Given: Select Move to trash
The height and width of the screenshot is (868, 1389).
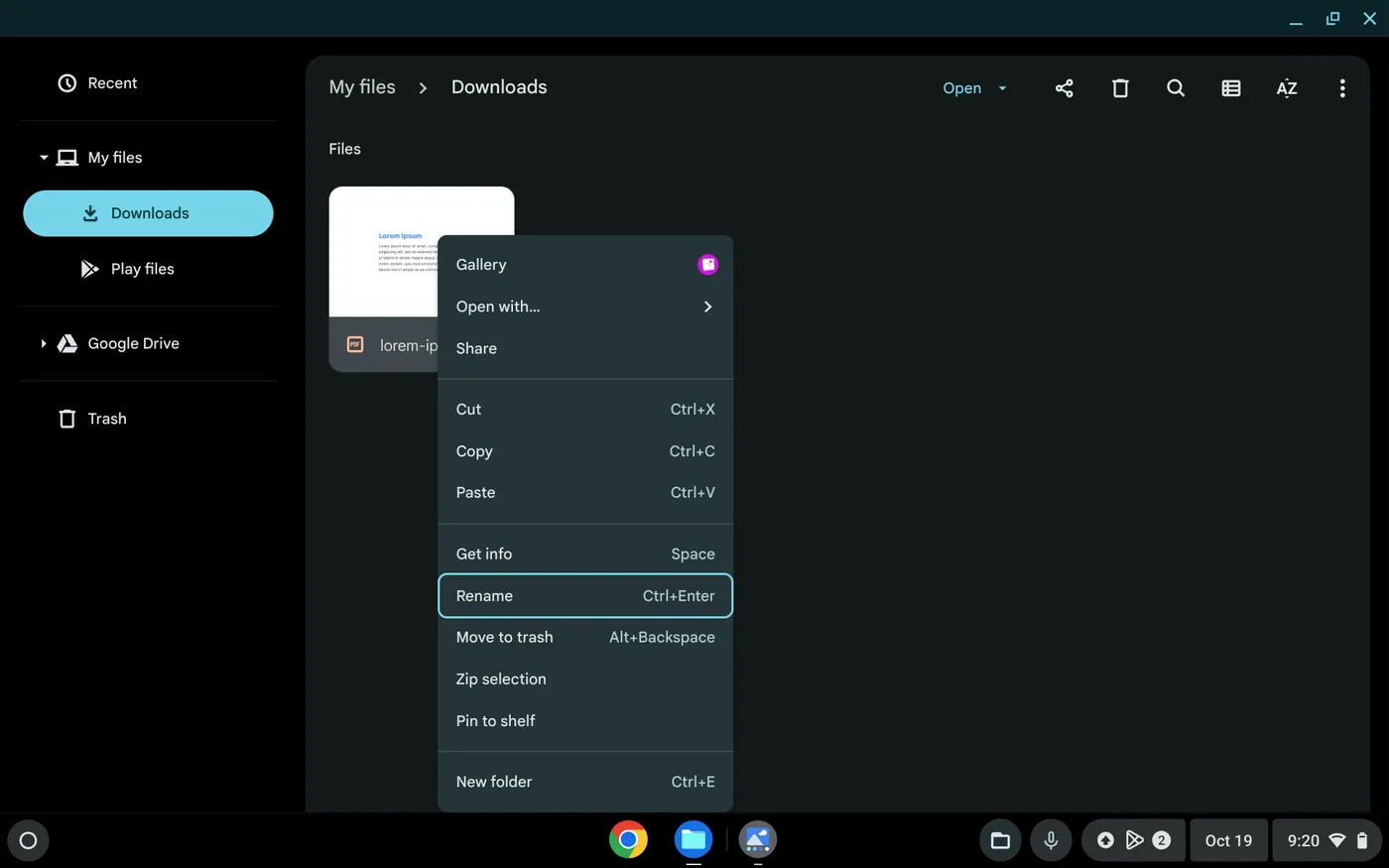Looking at the screenshot, I should (585, 638).
